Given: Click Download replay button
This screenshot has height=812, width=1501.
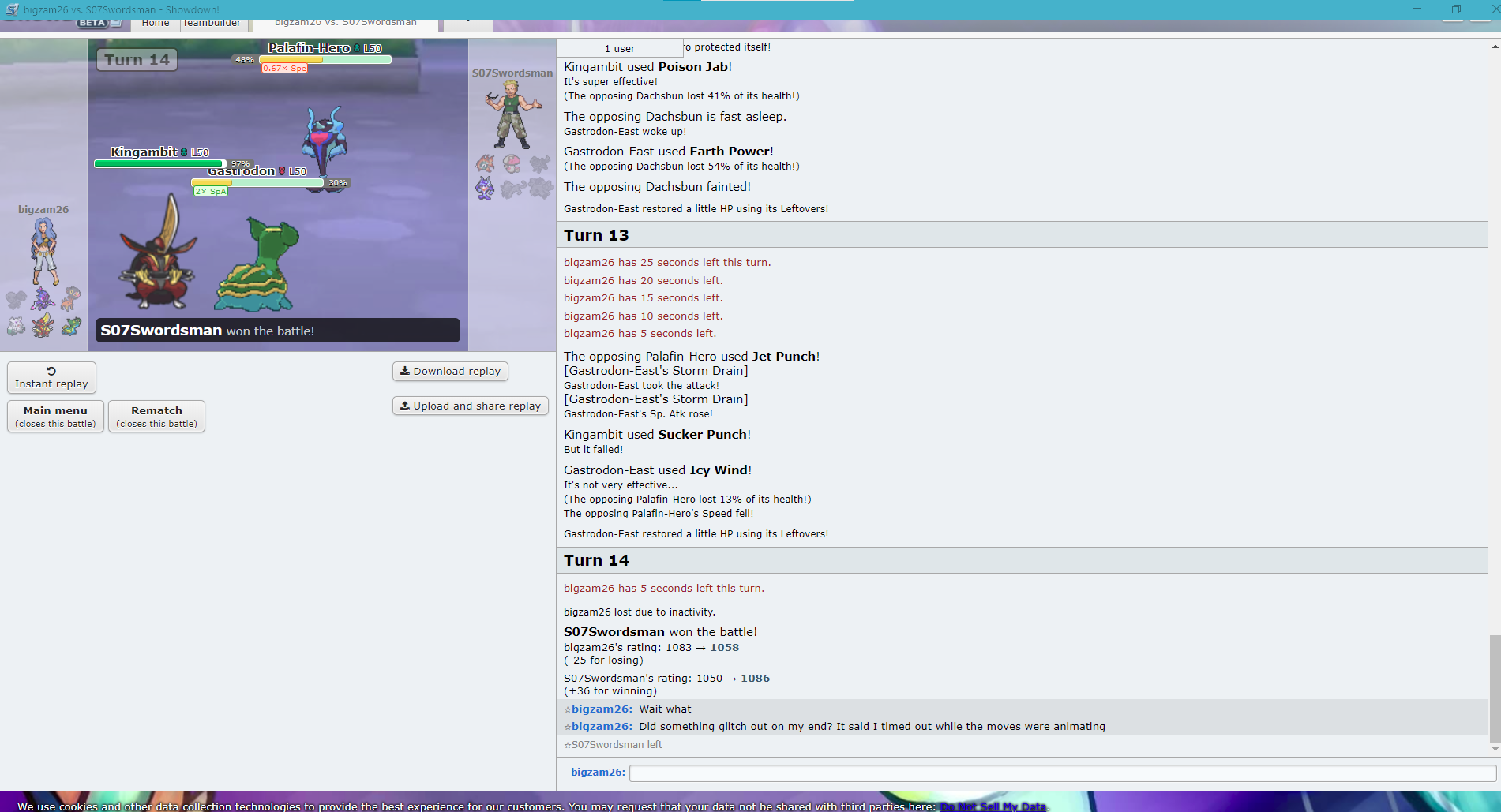Looking at the screenshot, I should 450,371.
